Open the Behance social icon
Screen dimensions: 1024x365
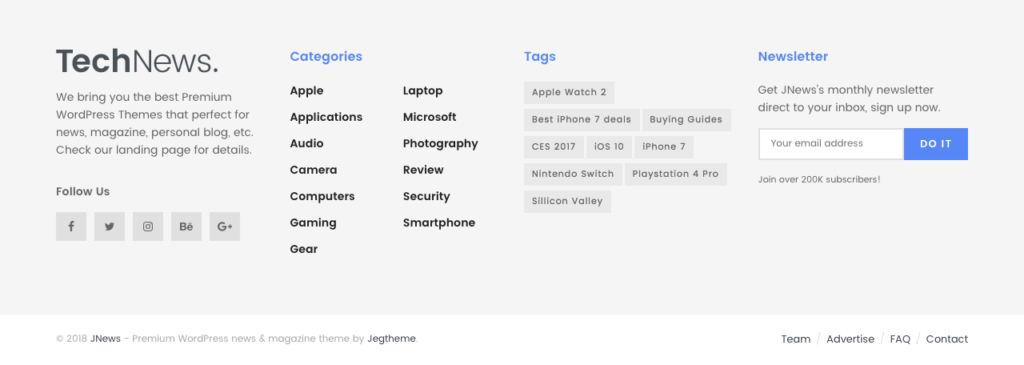pyautogui.click(x=186, y=227)
